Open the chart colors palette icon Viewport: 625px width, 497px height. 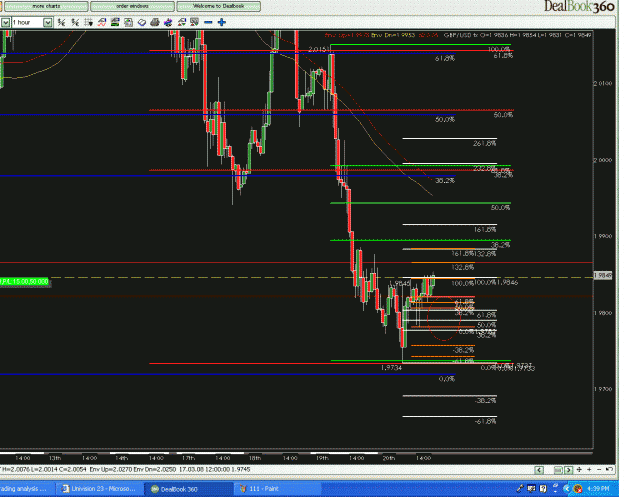pyautogui.click(x=168, y=22)
